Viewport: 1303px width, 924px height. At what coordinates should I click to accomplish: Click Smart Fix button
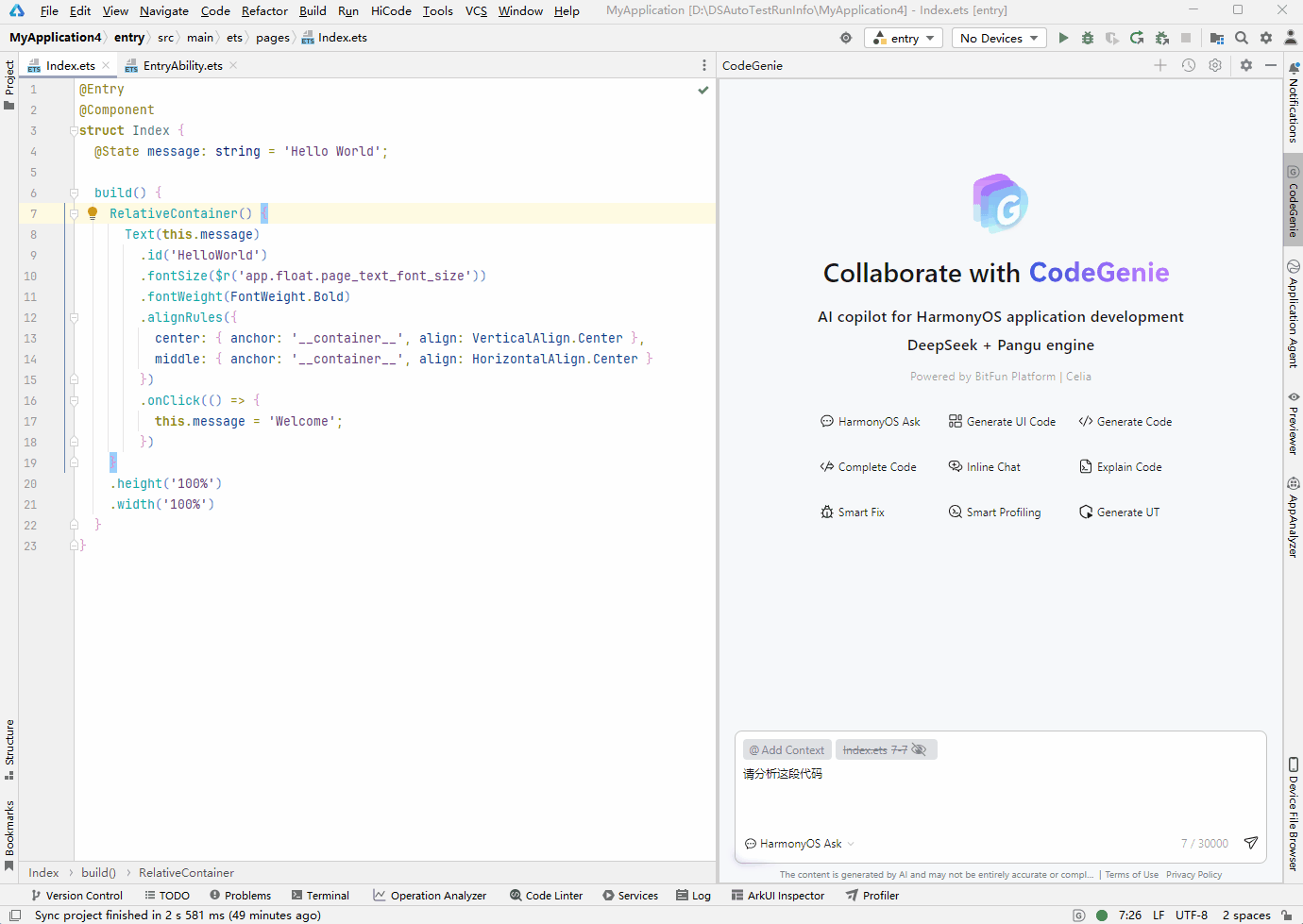(x=852, y=512)
